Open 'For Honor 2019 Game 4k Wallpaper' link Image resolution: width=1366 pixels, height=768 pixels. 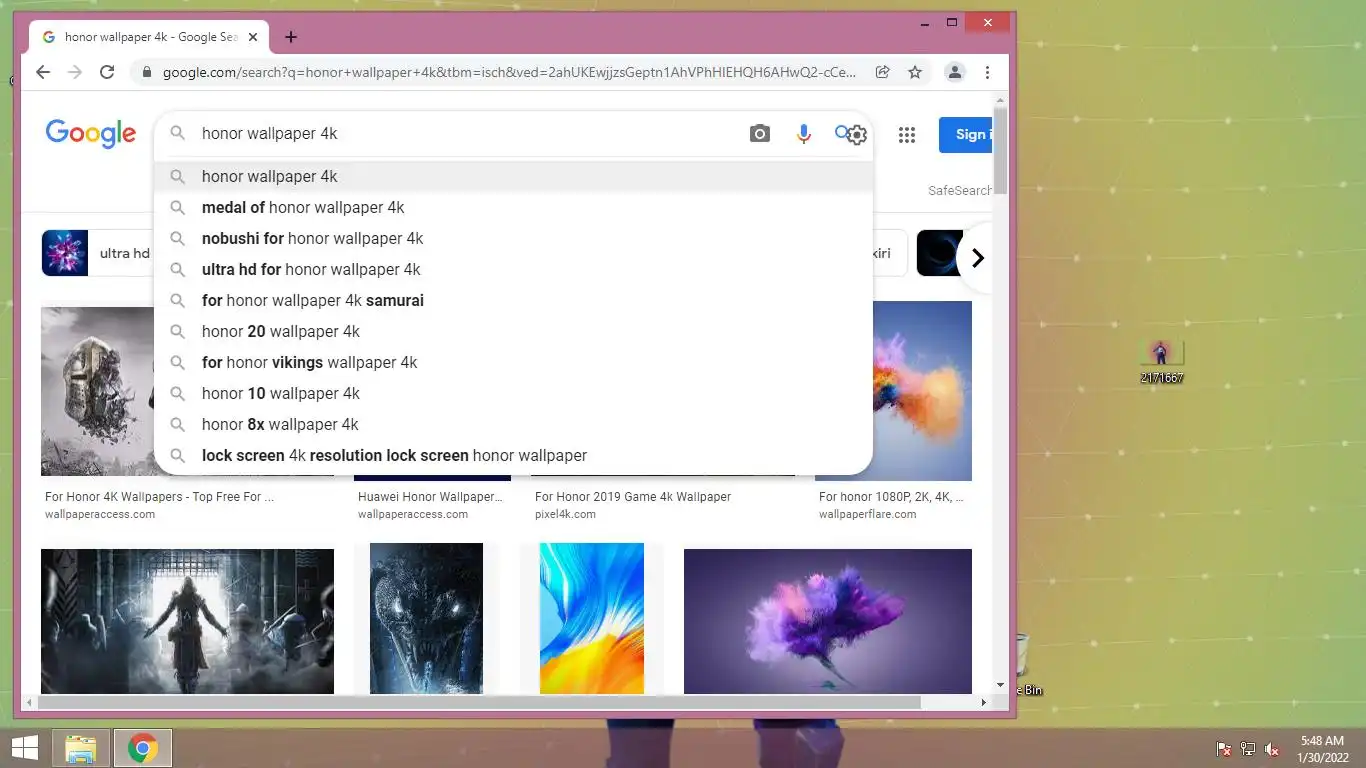(633, 497)
